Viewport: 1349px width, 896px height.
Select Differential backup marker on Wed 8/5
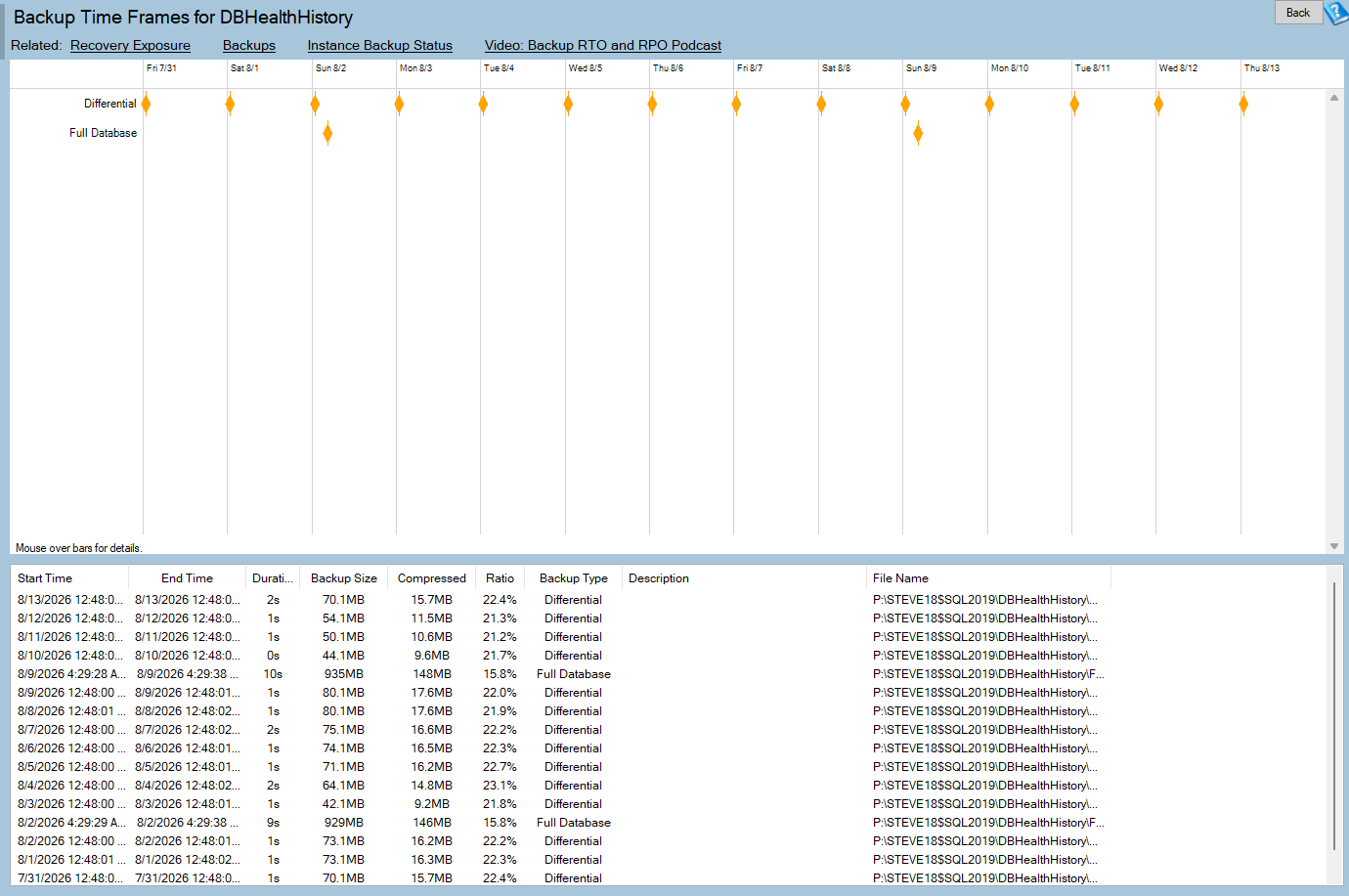coord(568,104)
